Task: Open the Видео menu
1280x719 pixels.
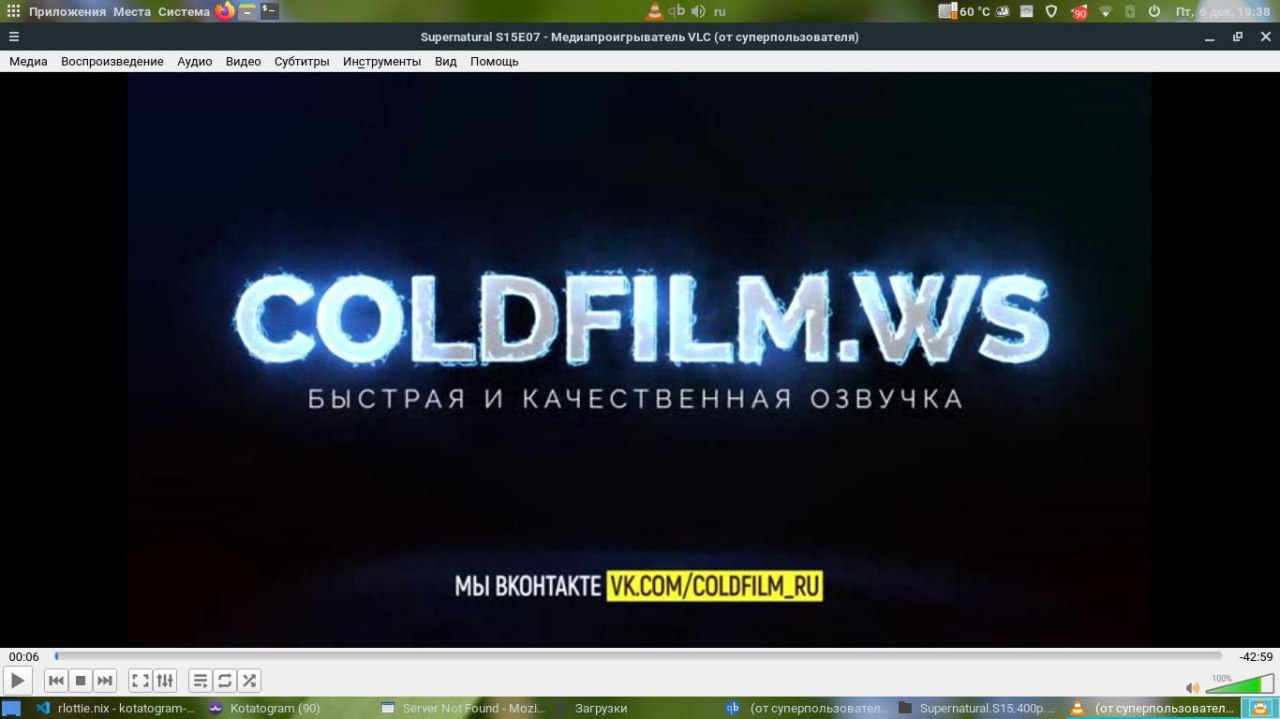Action: [243, 61]
